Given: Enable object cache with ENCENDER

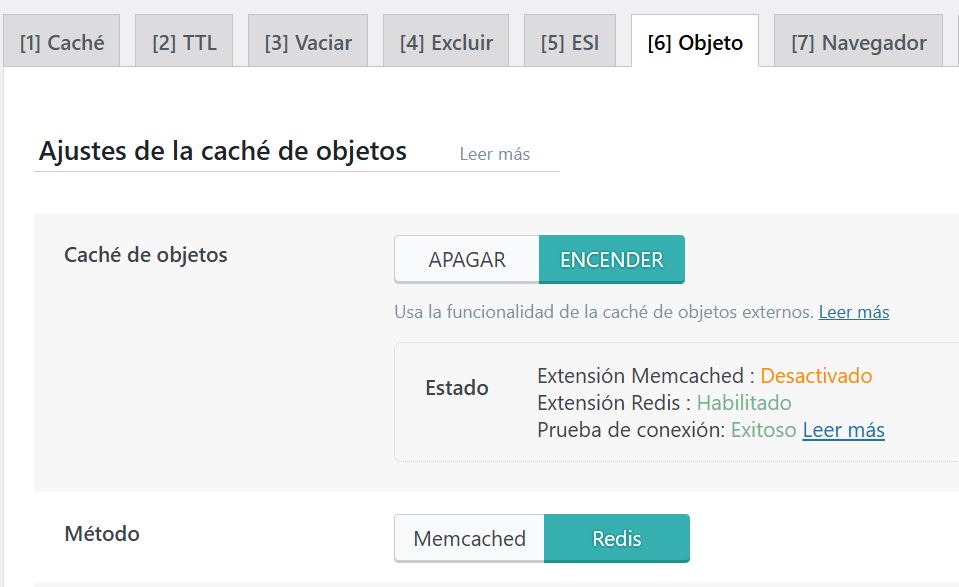Looking at the screenshot, I should point(611,260).
